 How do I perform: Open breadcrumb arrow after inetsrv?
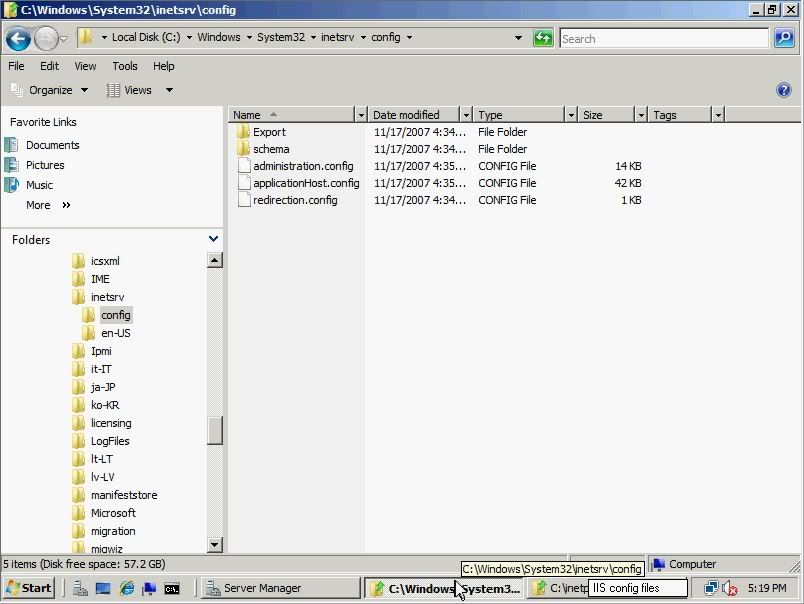tap(363, 37)
